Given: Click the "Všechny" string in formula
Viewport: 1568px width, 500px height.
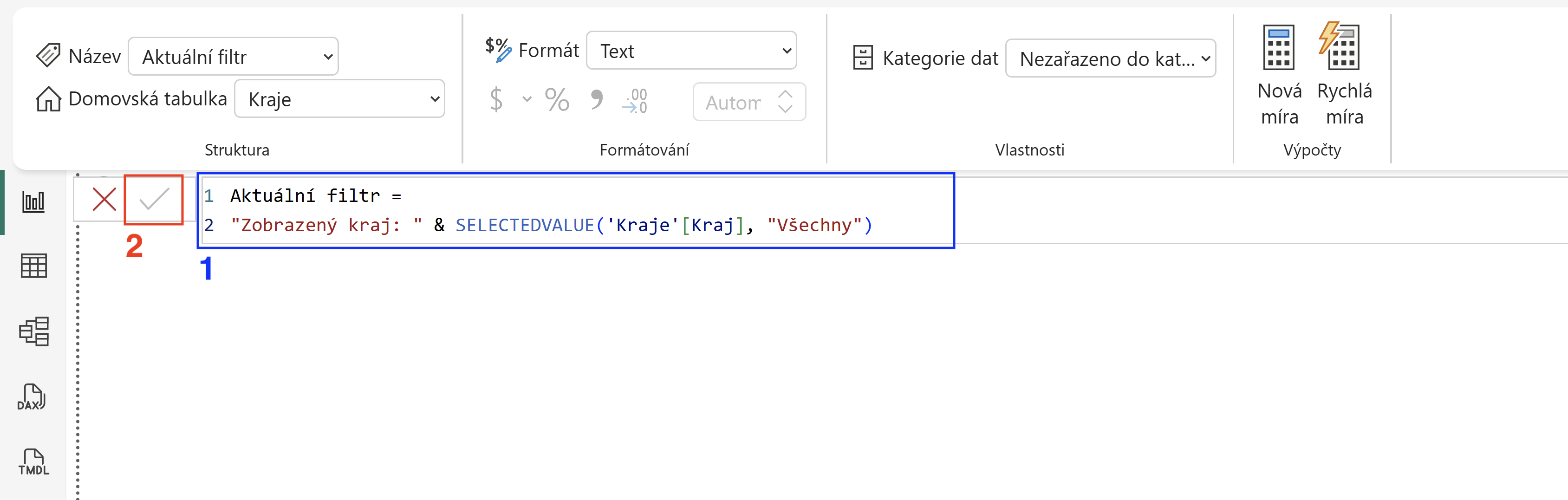Looking at the screenshot, I should (x=814, y=225).
